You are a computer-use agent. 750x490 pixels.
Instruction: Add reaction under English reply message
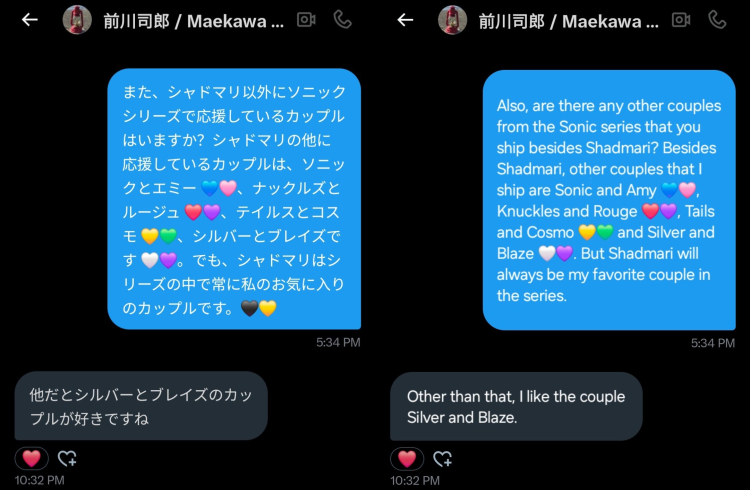coord(442,458)
